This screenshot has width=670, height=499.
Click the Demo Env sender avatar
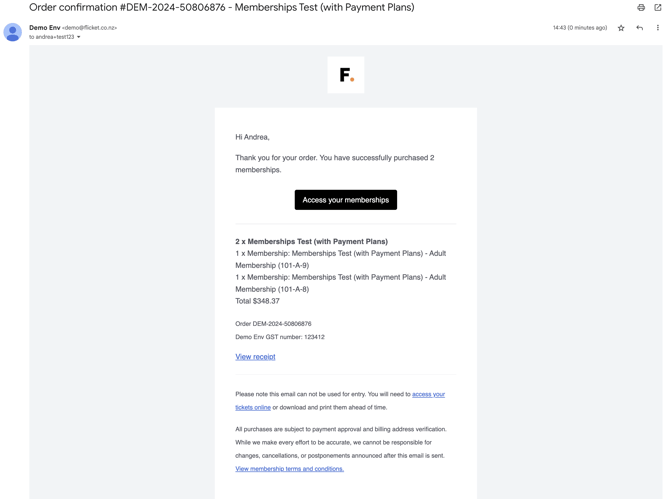coord(13,32)
